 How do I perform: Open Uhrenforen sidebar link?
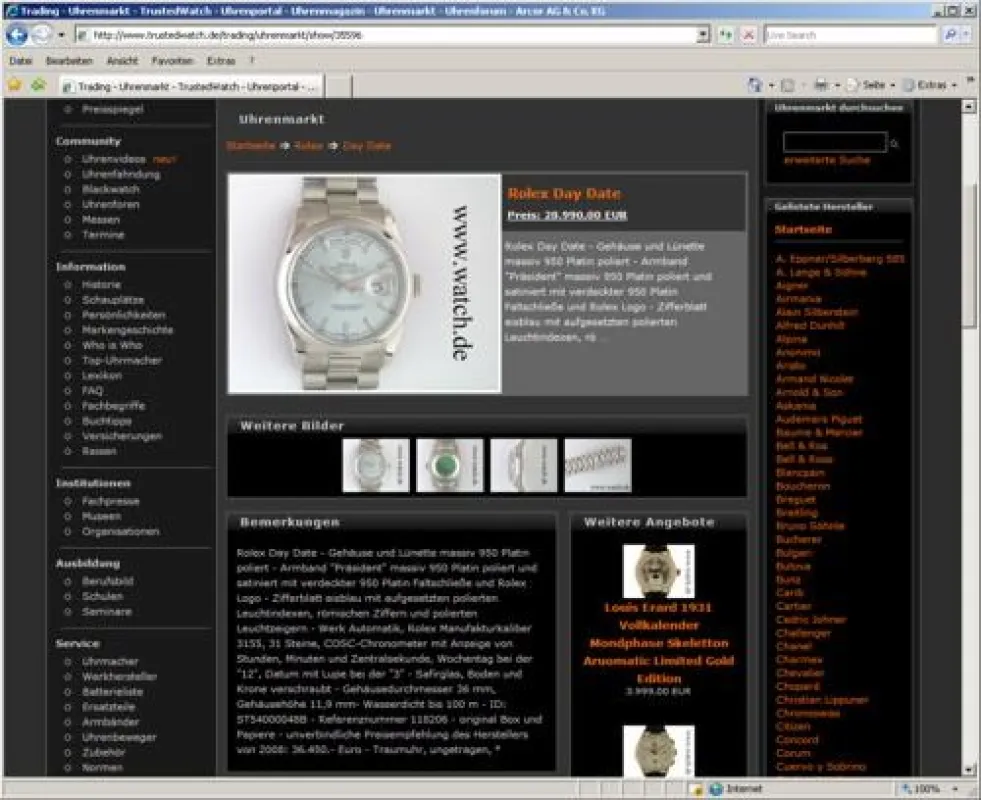111,205
